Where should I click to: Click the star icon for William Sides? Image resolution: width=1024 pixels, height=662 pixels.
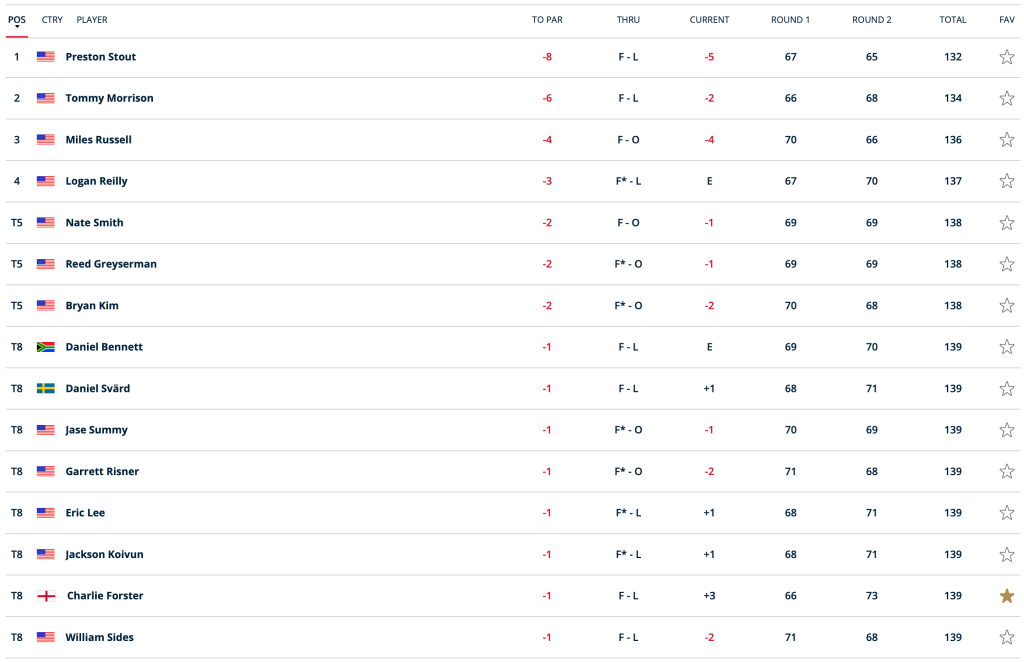[1007, 637]
